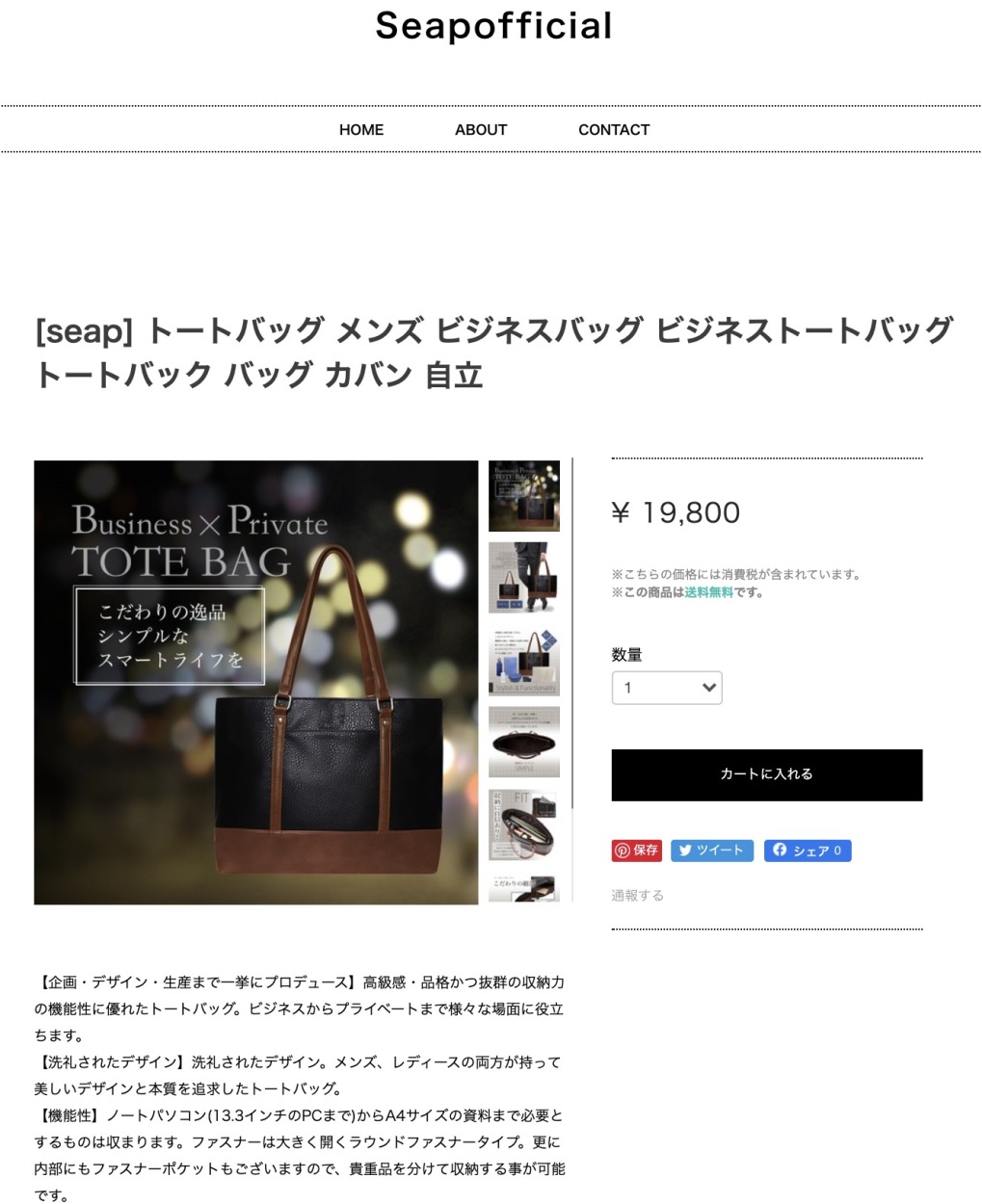Select the partially visible last thumbnail
The height and width of the screenshot is (1204, 982).
click(x=524, y=888)
